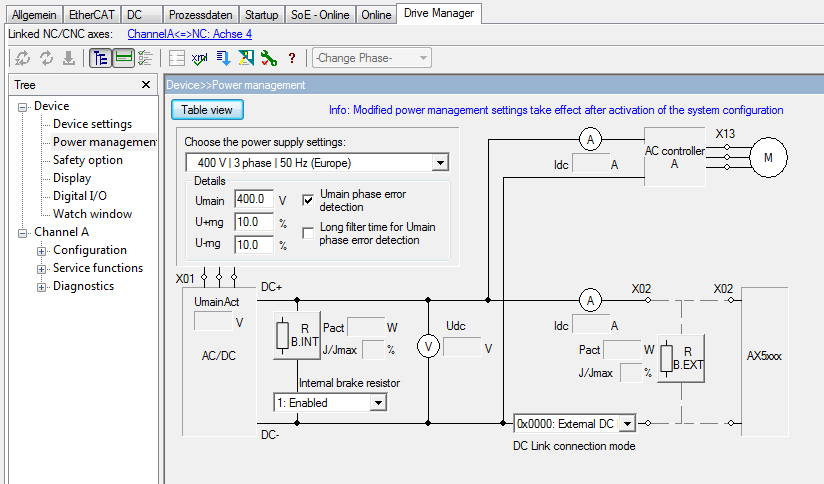Click the AX5xxx device block
The height and width of the screenshot is (484, 824).
764,362
